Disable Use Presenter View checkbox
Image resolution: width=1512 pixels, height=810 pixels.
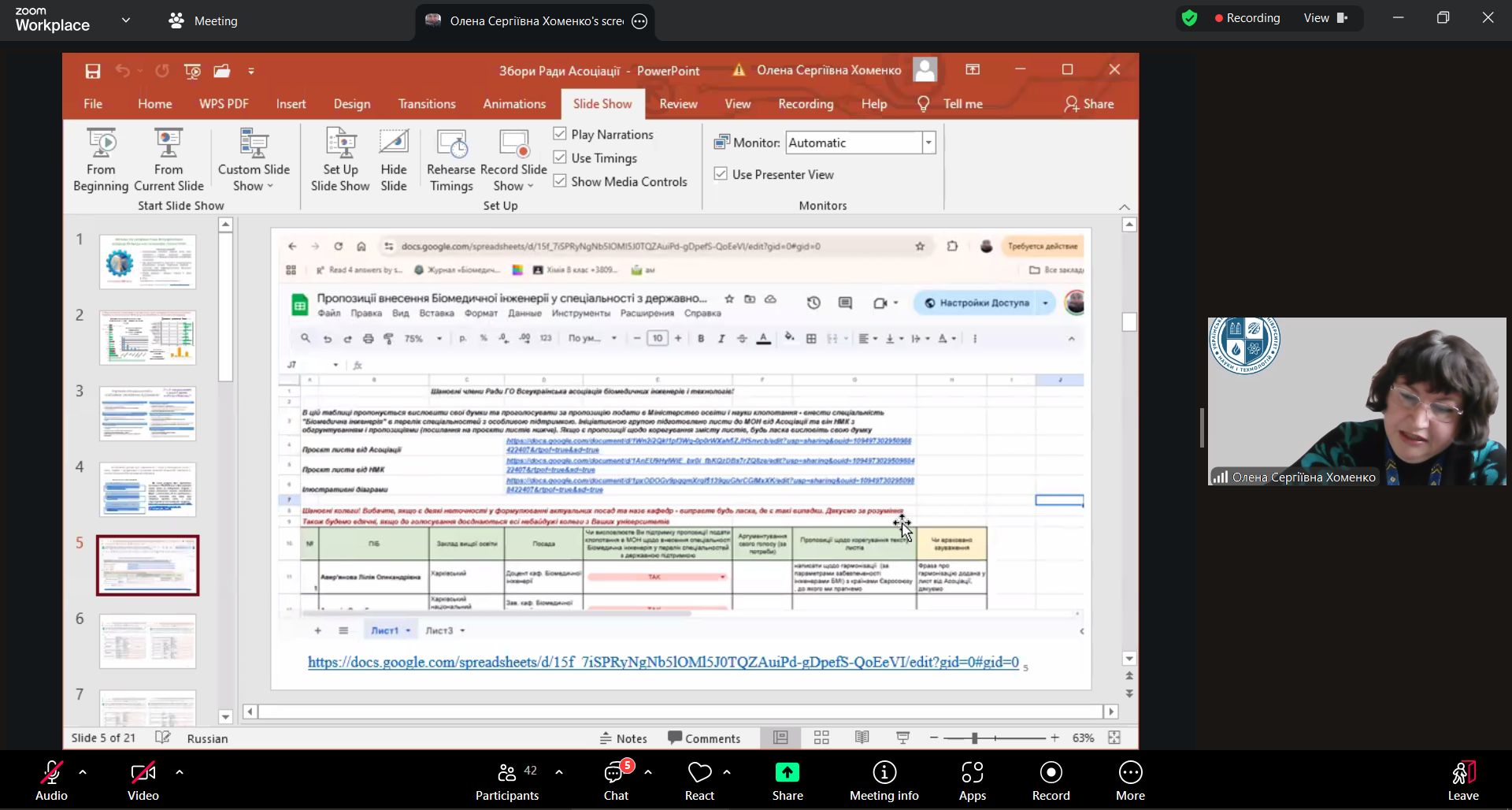[x=721, y=174]
